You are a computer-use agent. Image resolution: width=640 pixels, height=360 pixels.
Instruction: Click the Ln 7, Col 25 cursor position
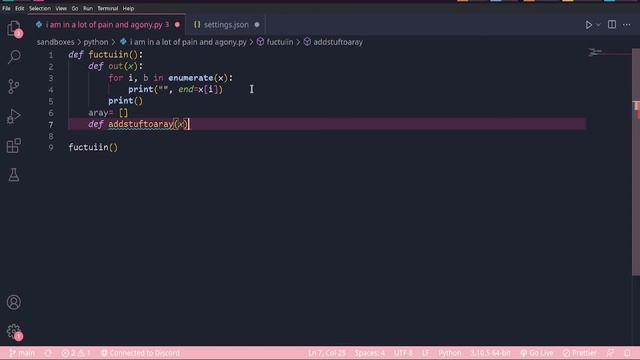(327, 353)
